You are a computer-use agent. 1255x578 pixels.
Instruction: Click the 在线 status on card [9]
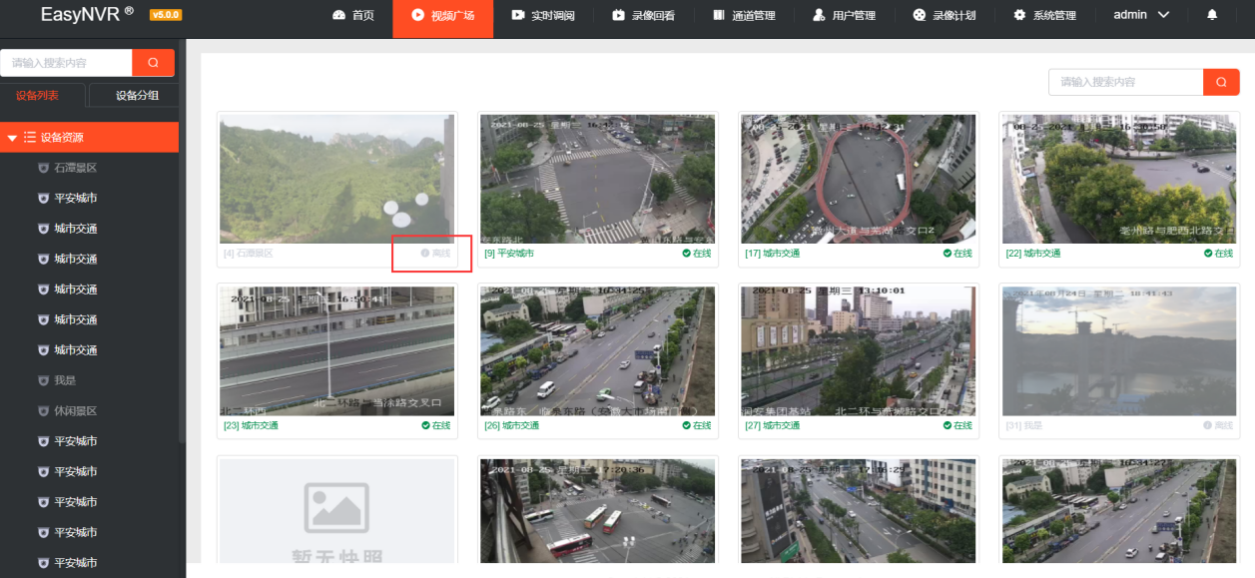pyautogui.click(x=697, y=254)
